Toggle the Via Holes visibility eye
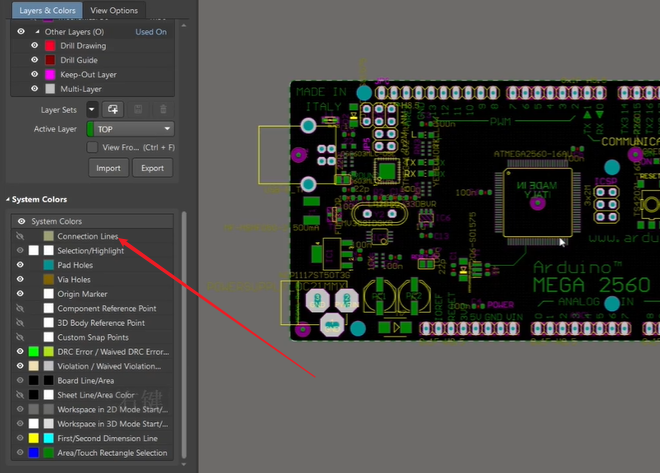660x473 pixels. [20, 279]
